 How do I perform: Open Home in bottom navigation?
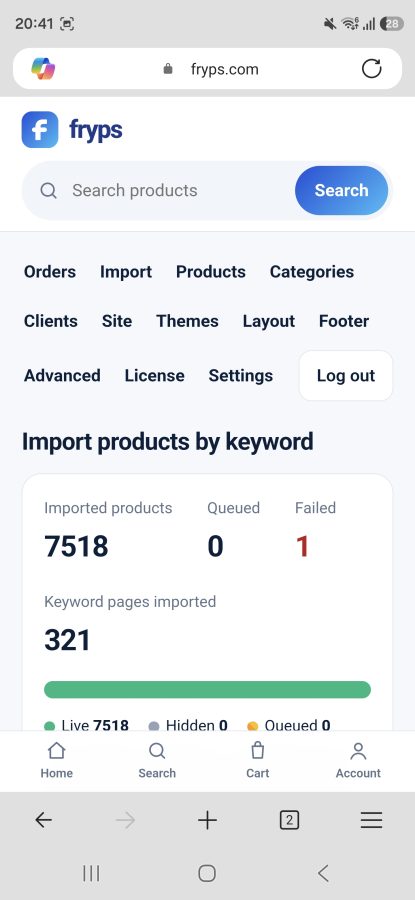click(x=56, y=761)
